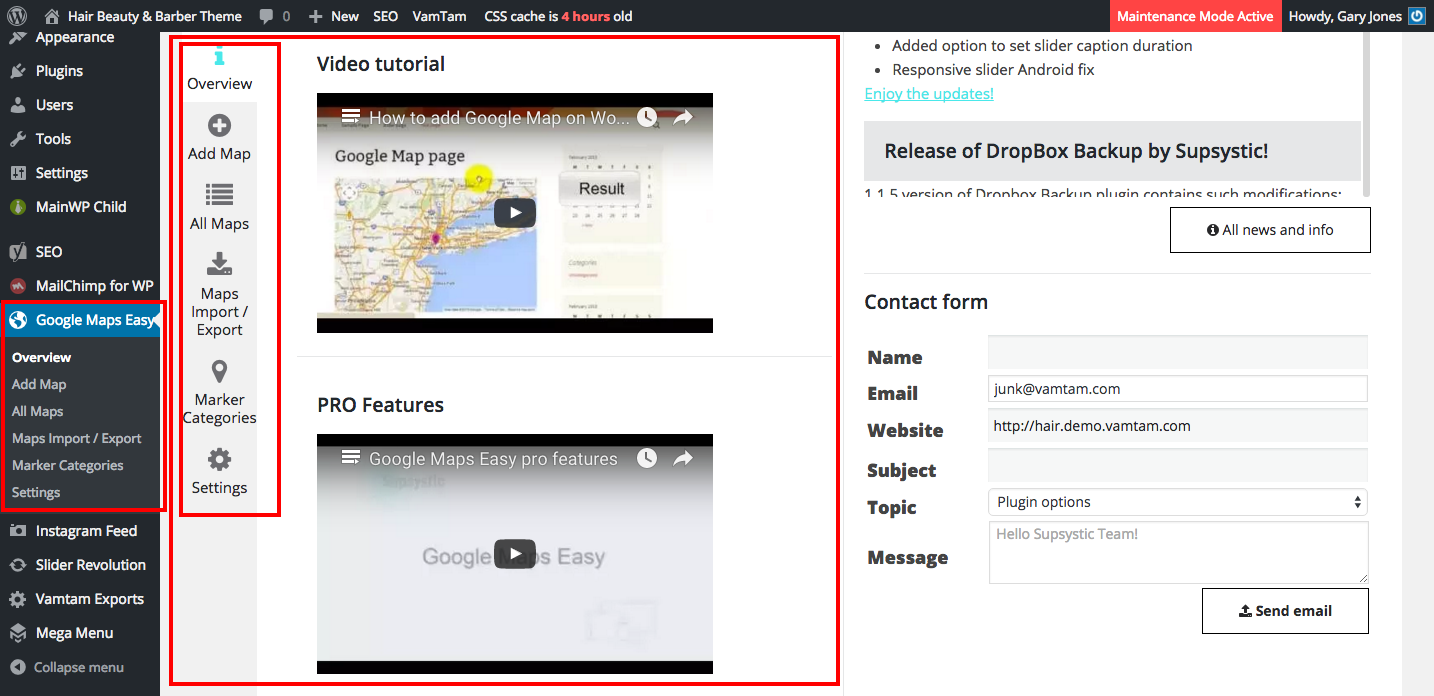Play the Google Map video tutorial

pos(515,212)
